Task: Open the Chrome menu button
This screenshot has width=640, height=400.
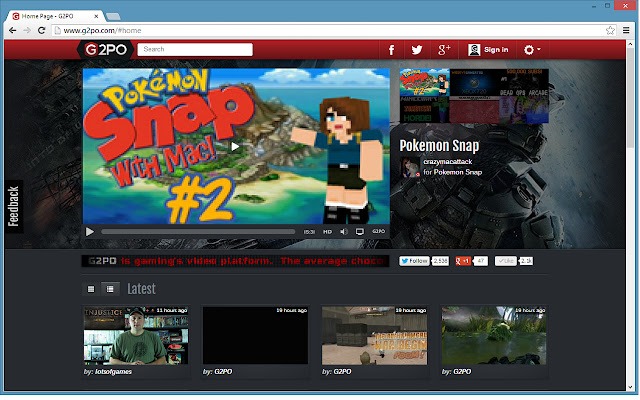Action: pos(625,30)
